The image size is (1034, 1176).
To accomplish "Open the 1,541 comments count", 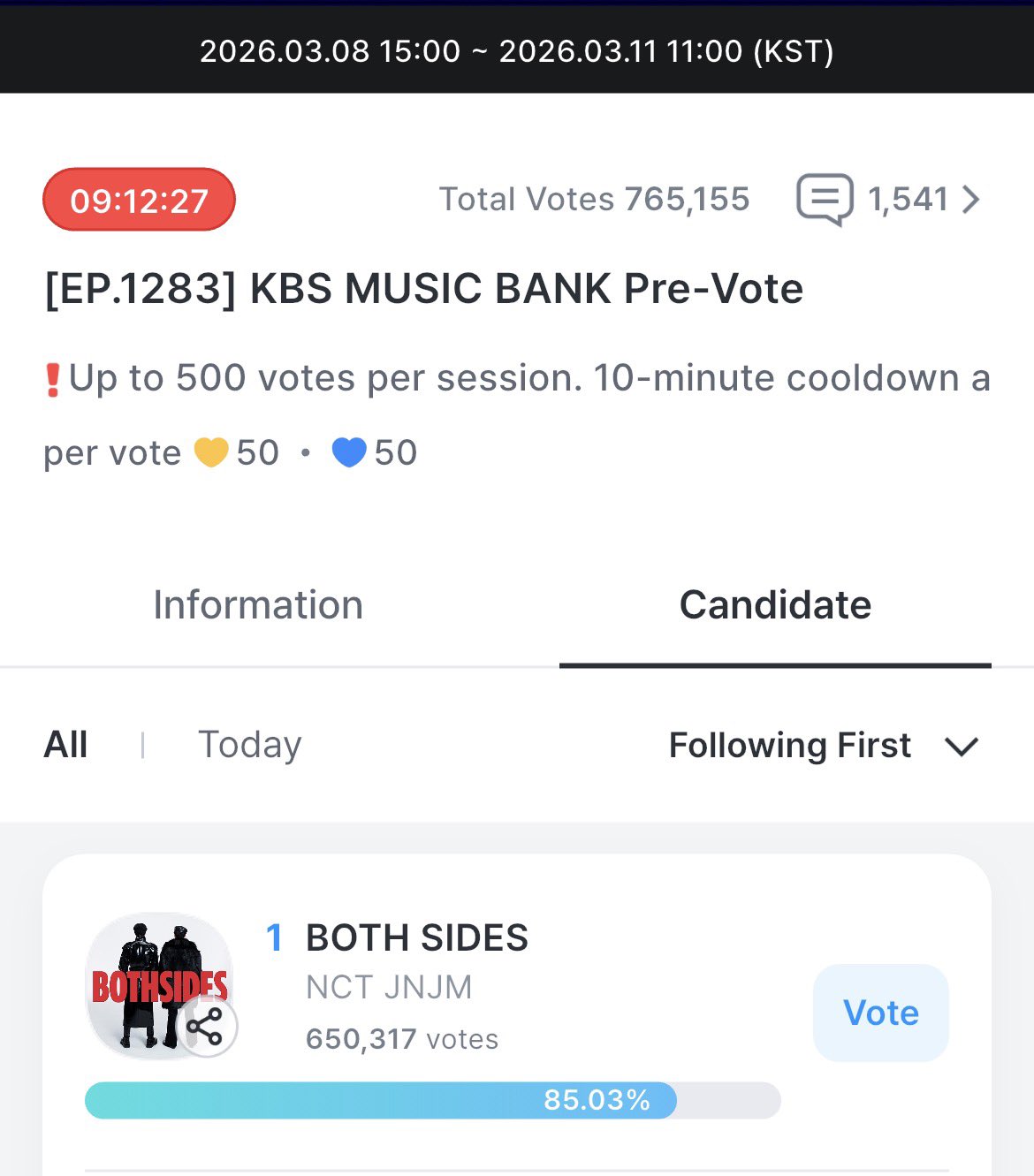I will coord(908,200).
